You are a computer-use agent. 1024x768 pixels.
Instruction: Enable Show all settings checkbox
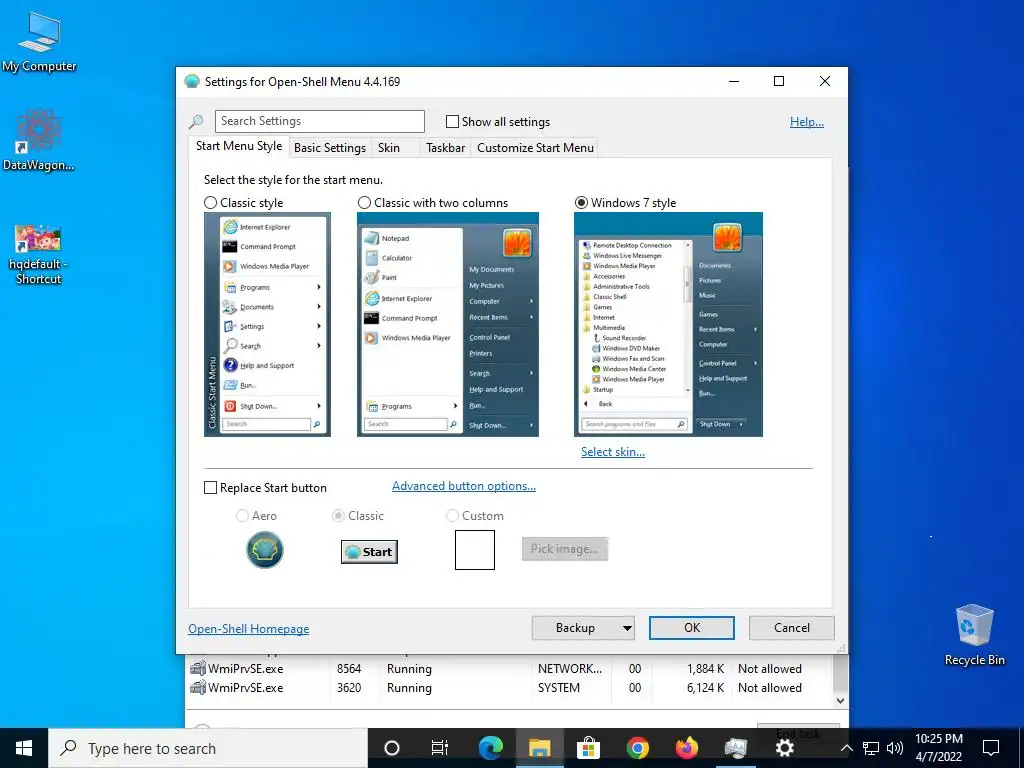coord(452,121)
